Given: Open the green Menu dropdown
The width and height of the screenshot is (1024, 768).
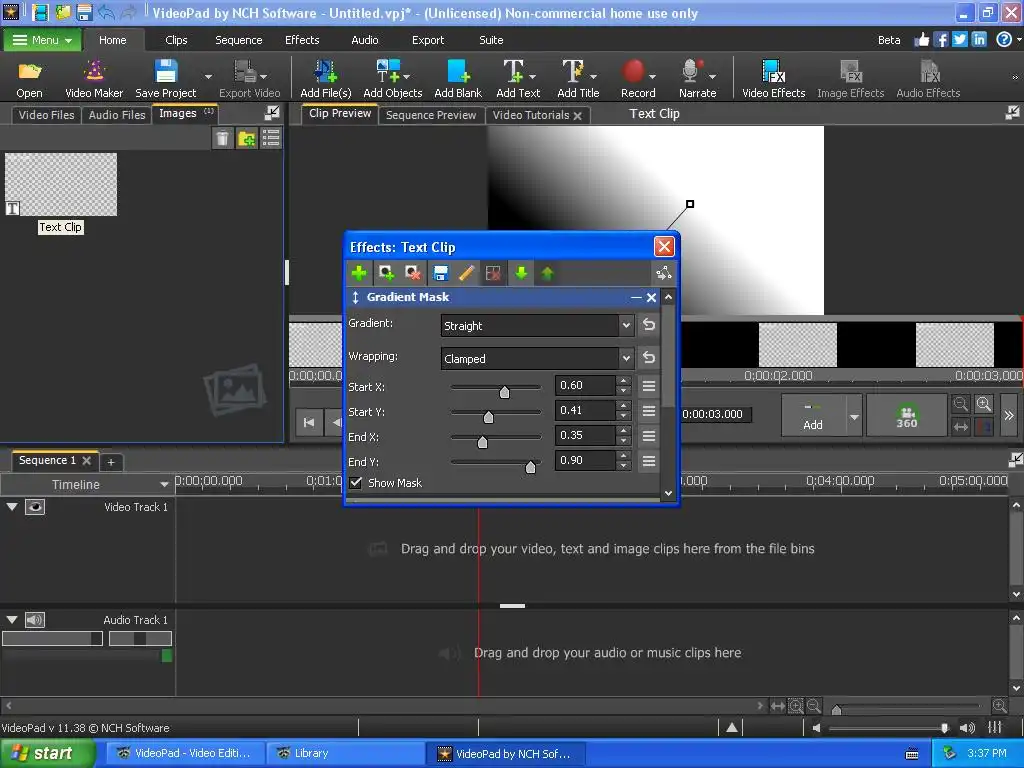Looking at the screenshot, I should (42, 40).
